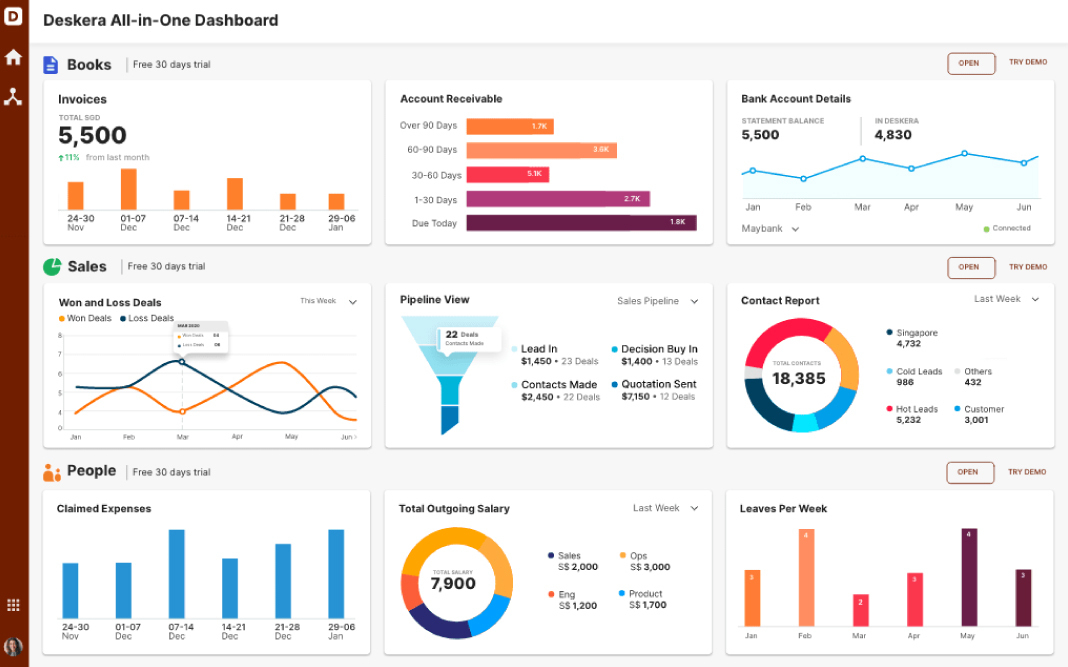The height and width of the screenshot is (667, 1068).
Task: Click the Books document icon
Action: pos(49,64)
